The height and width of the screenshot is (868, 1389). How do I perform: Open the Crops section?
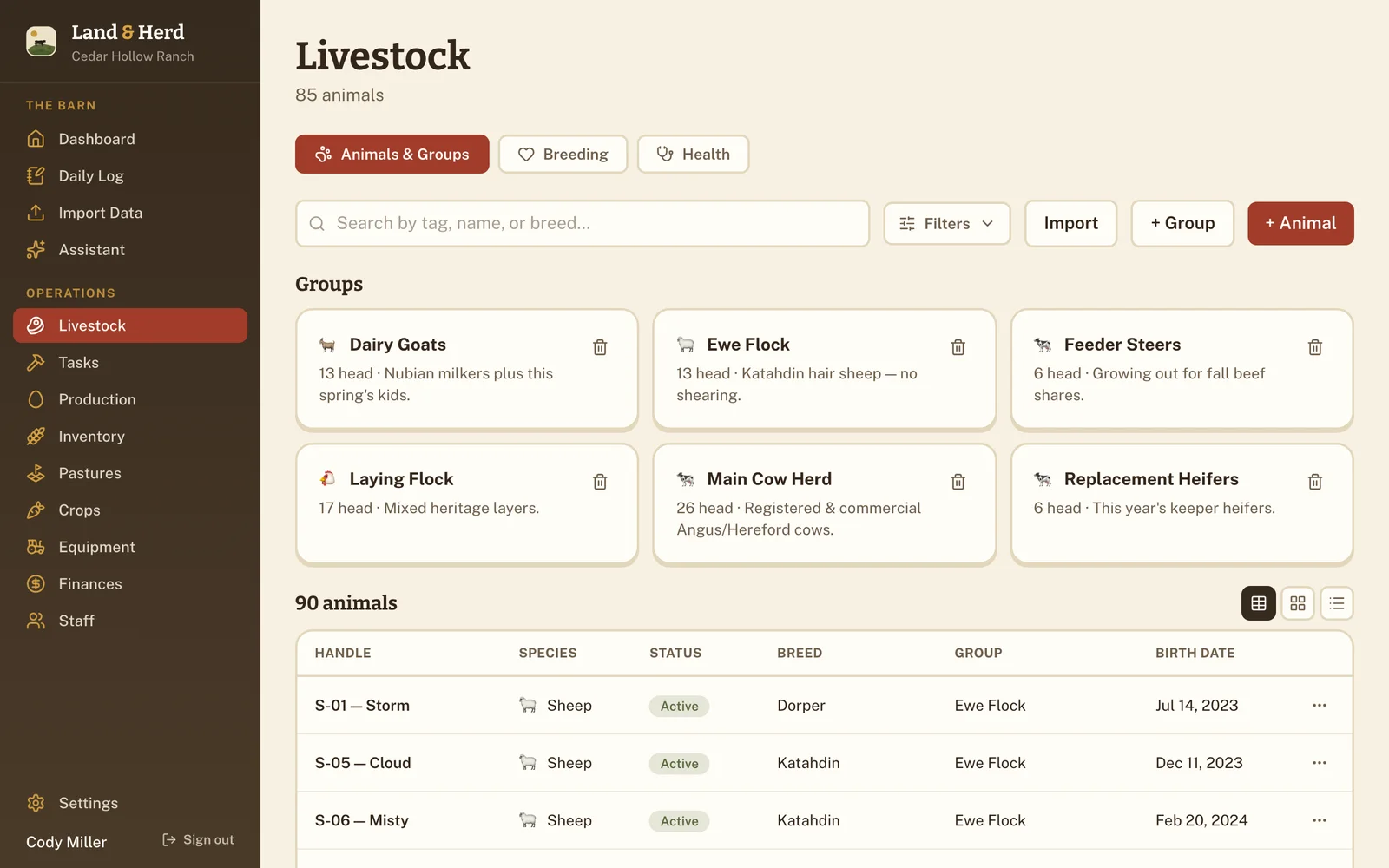[130, 510]
